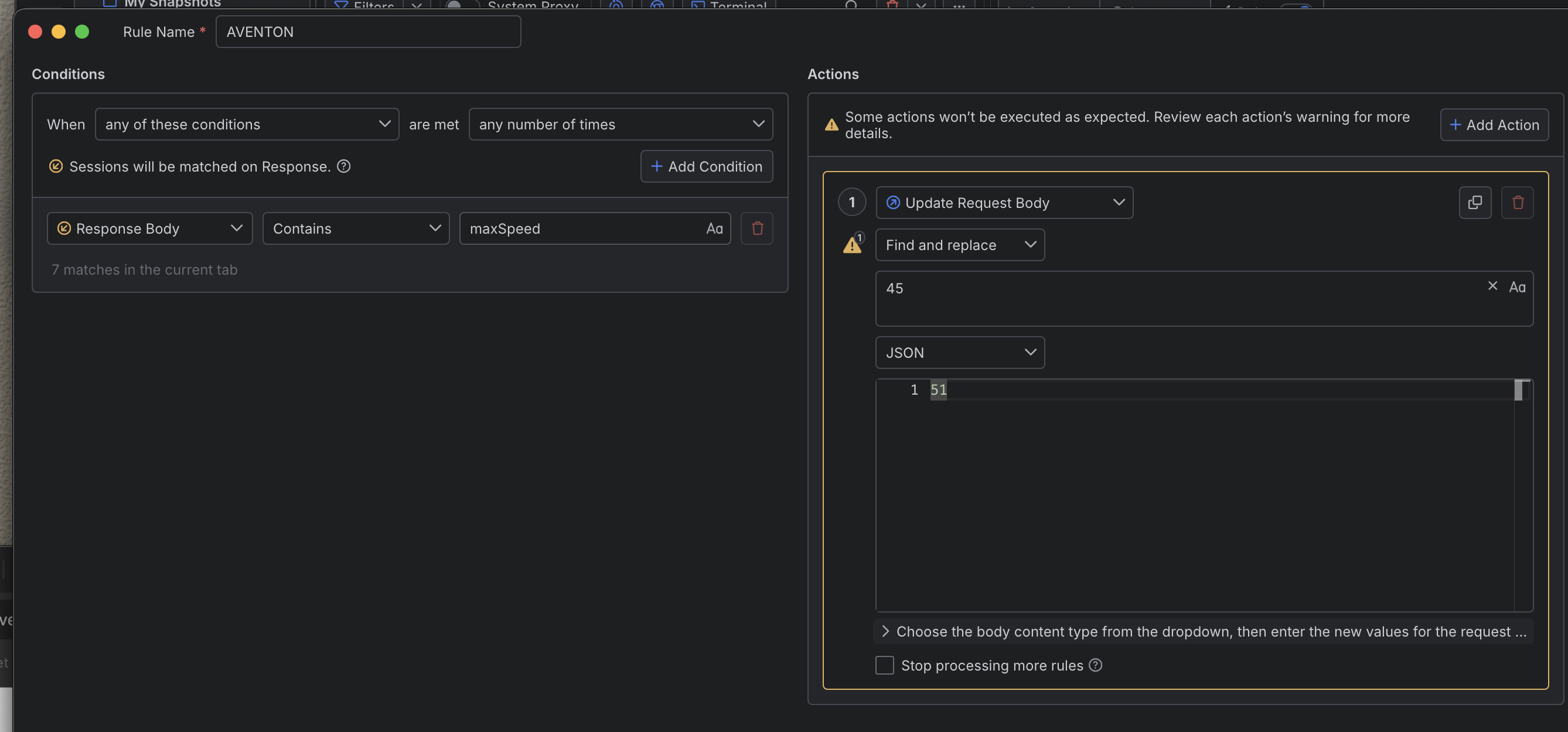Open the Update Request Body action dropdown
Screen dimensions: 1568x732
tap(1004, 203)
